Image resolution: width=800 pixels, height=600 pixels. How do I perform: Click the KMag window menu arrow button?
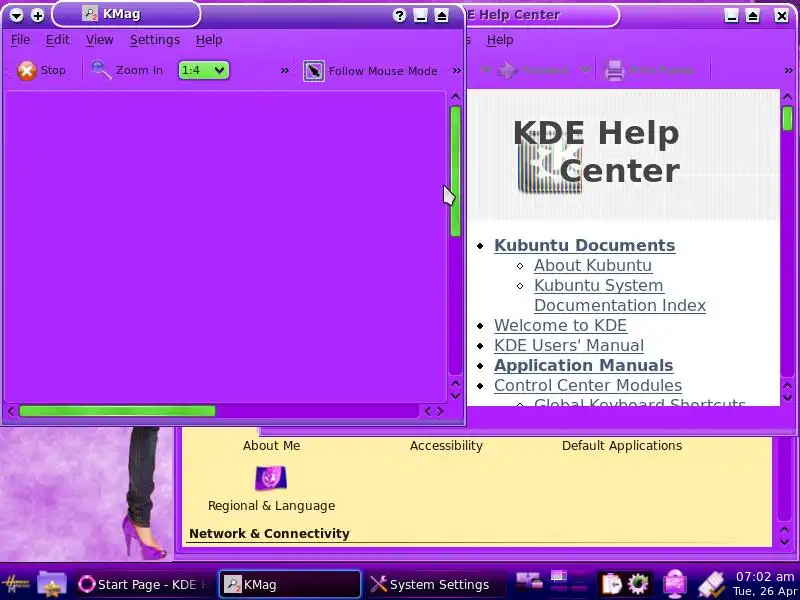coord(16,15)
